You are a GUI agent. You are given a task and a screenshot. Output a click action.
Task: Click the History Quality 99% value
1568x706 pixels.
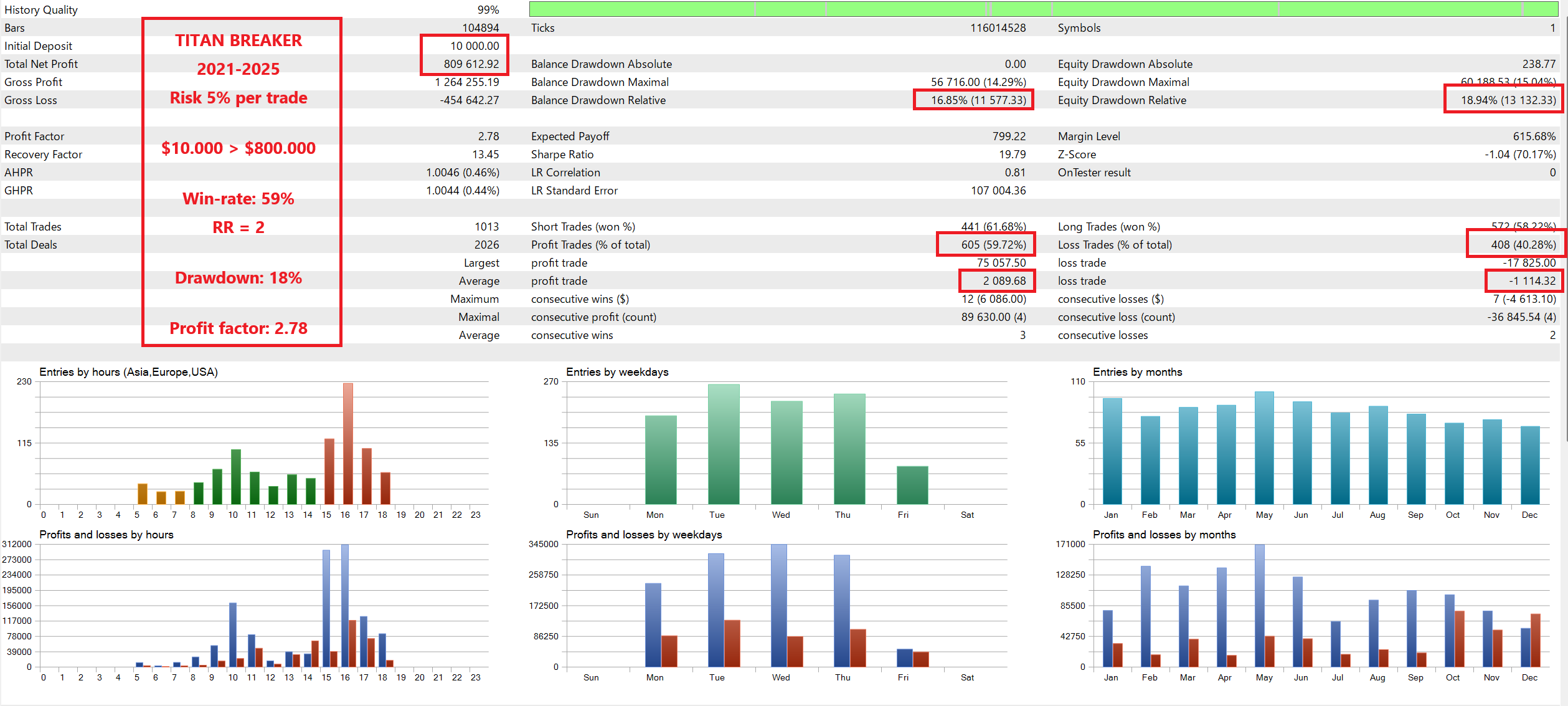488,10
